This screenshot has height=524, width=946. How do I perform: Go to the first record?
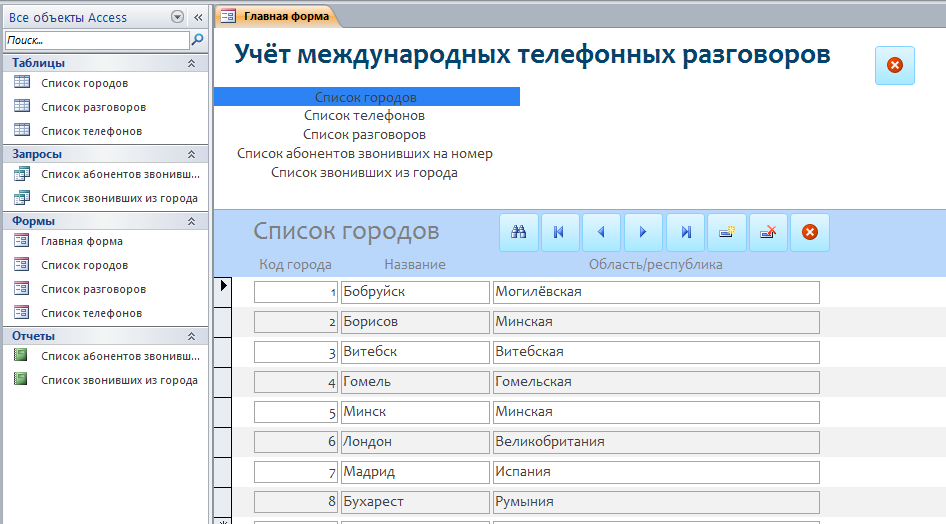(560, 232)
